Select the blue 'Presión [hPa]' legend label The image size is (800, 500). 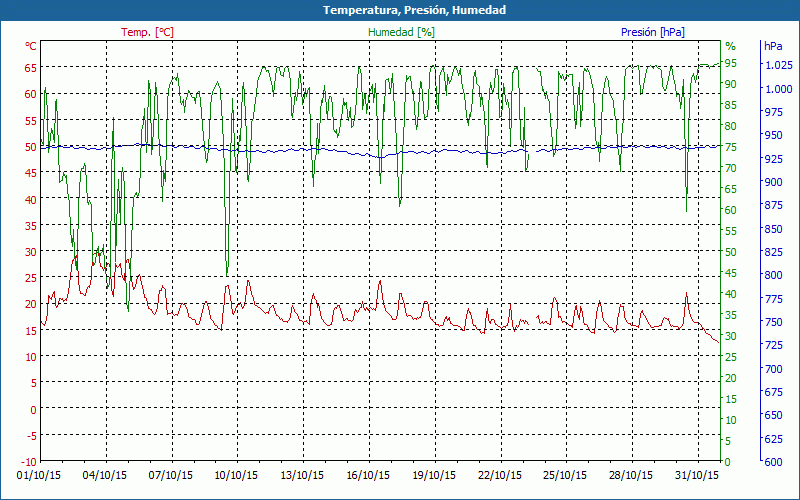[x=653, y=32]
